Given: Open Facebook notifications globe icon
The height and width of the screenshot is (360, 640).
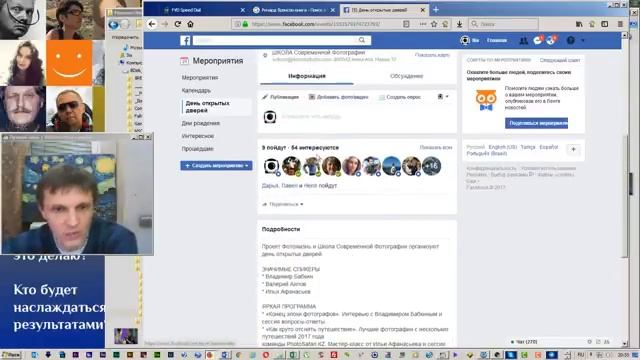Looking at the screenshot, I should tap(551, 40).
